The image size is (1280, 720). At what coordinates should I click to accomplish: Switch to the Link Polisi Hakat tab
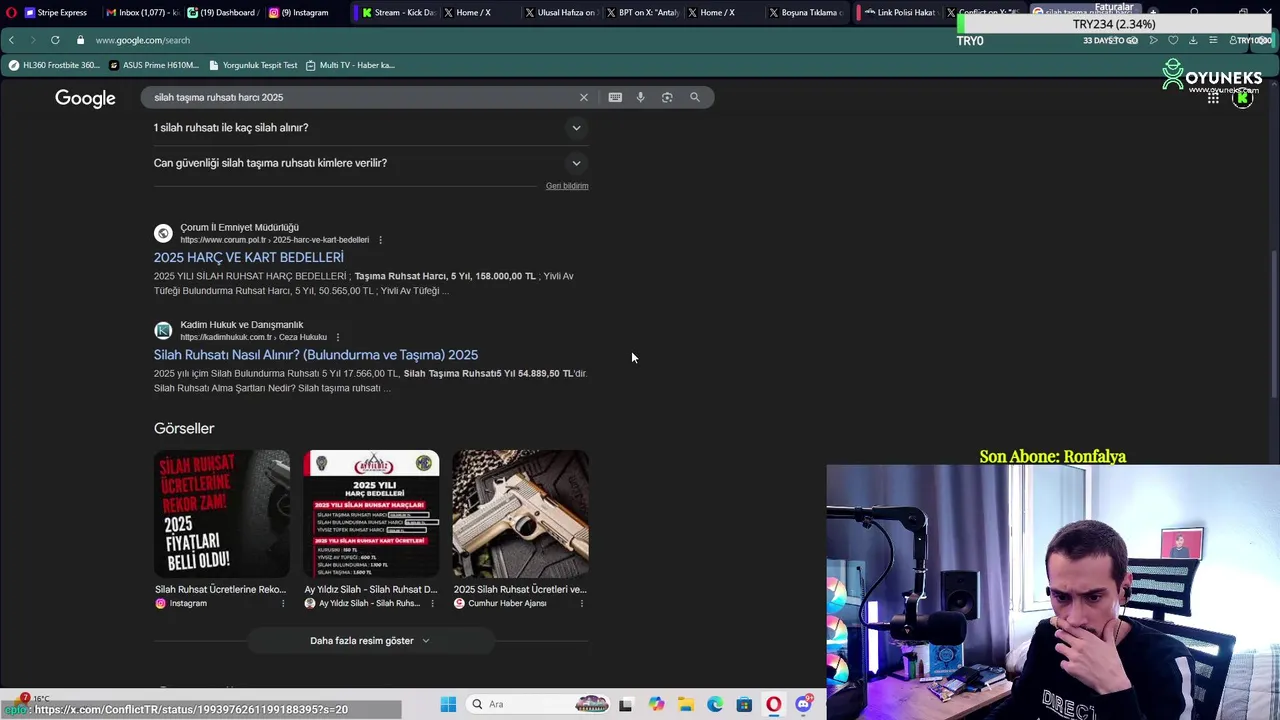point(896,13)
